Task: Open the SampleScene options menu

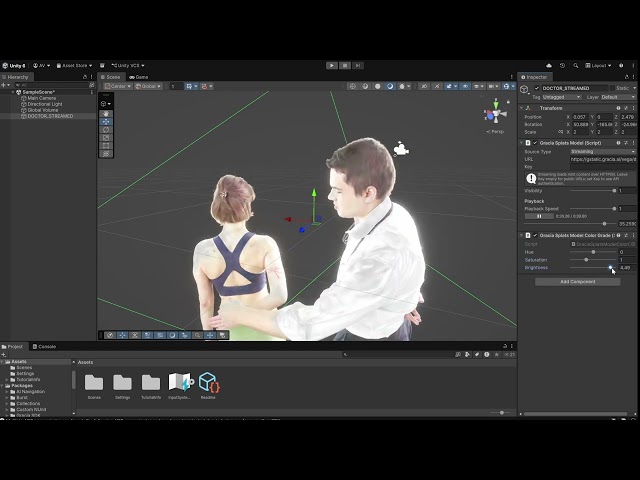Action: click(x=91, y=92)
